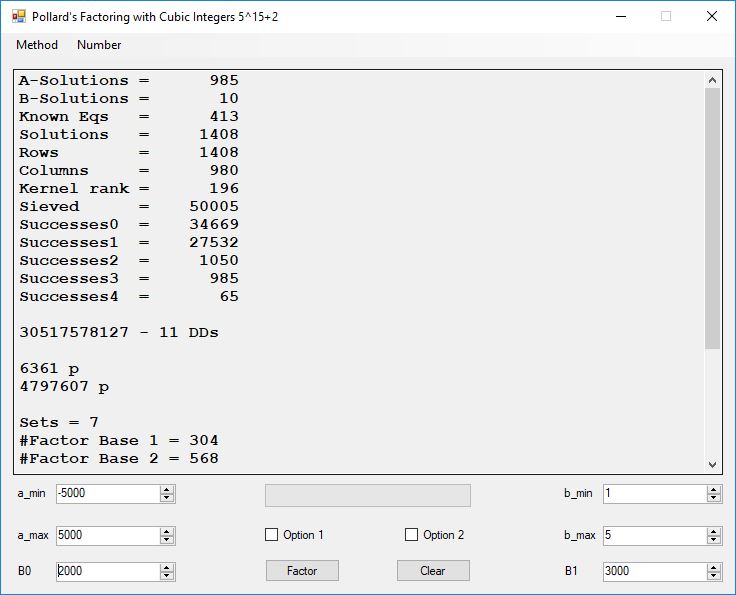Screen dimensions: 736x595
Task: Click the 'A-Solutions = 985' line
Action: [129, 81]
